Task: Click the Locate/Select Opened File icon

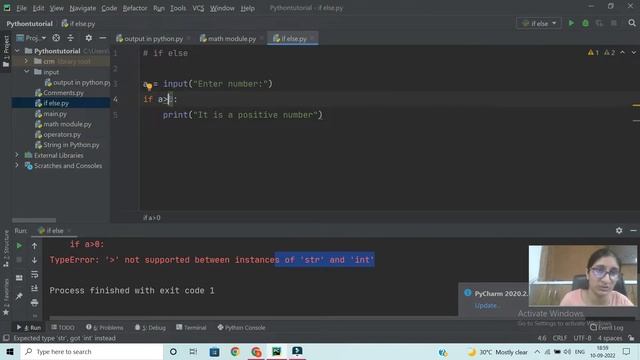Action: pos(56,38)
